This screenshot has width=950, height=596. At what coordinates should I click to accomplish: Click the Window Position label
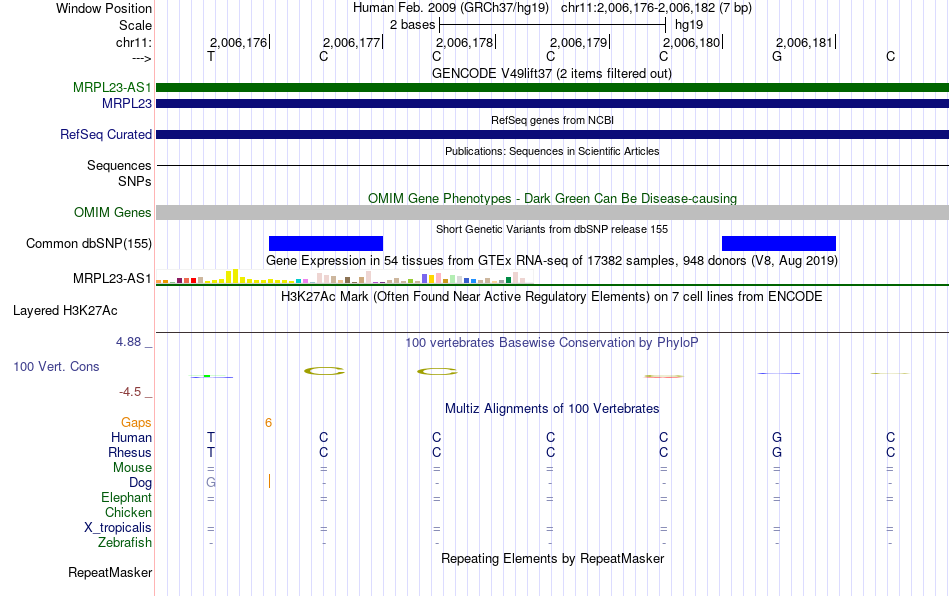(x=104, y=8)
